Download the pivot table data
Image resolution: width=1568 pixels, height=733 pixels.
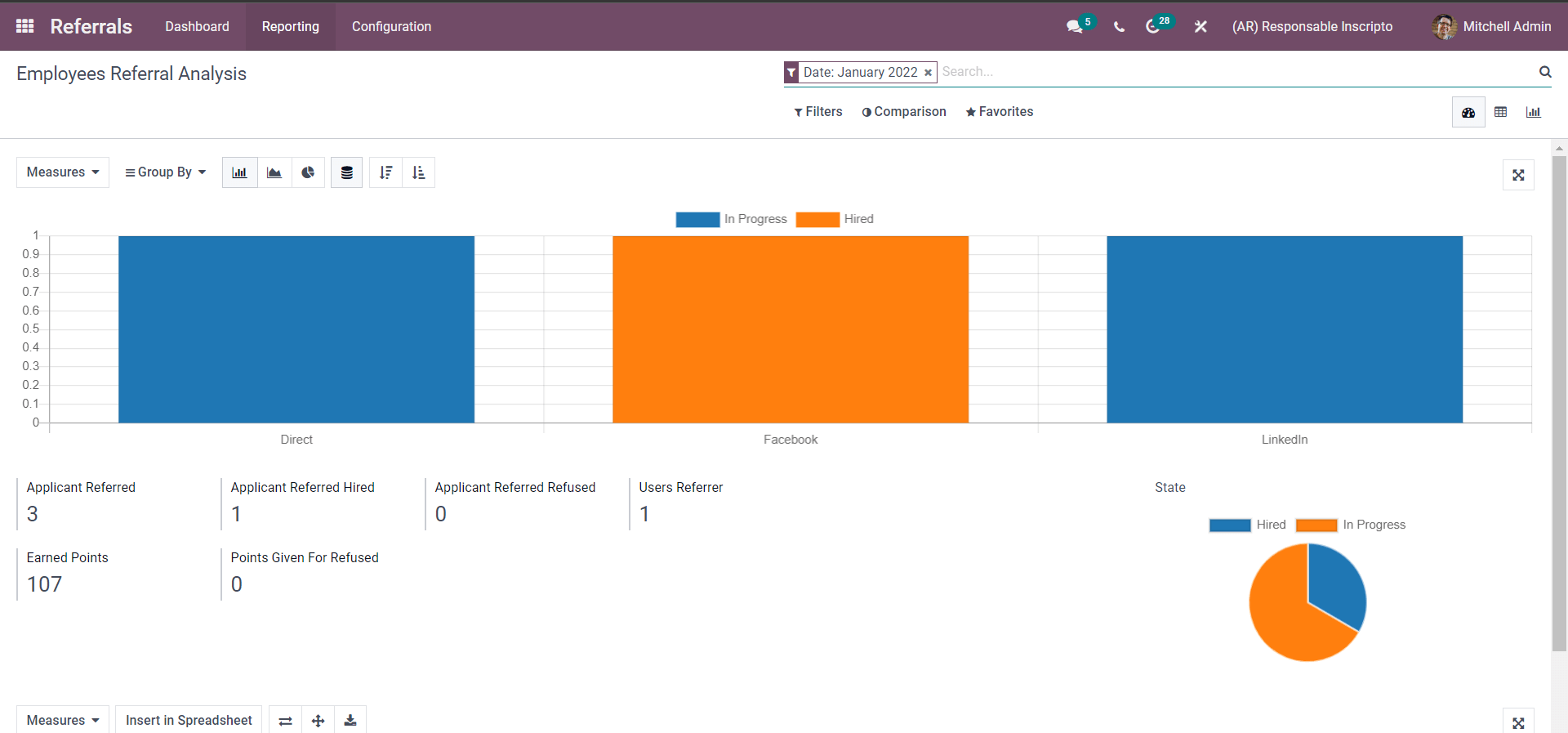click(350, 720)
